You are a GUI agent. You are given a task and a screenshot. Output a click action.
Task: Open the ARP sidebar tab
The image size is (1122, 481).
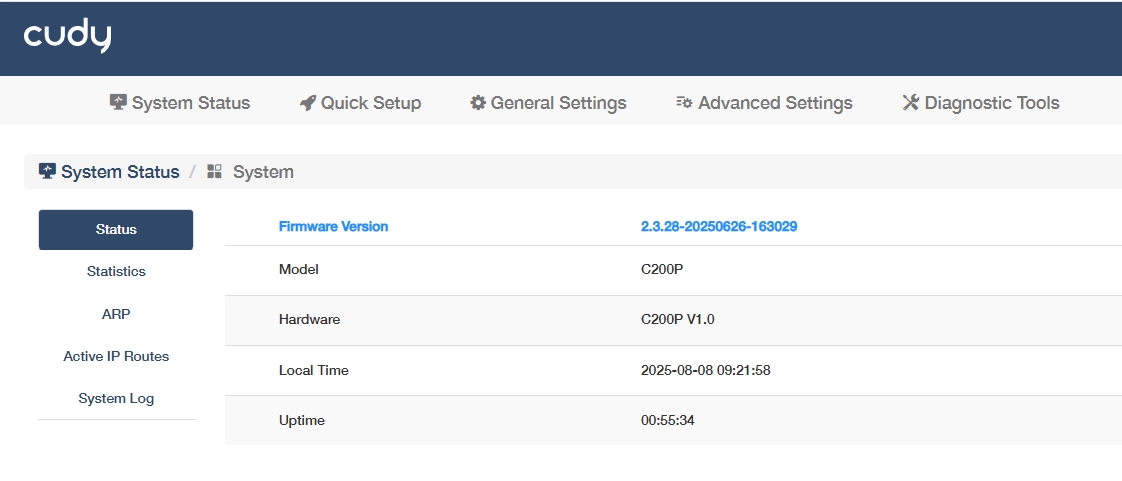(116, 314)
